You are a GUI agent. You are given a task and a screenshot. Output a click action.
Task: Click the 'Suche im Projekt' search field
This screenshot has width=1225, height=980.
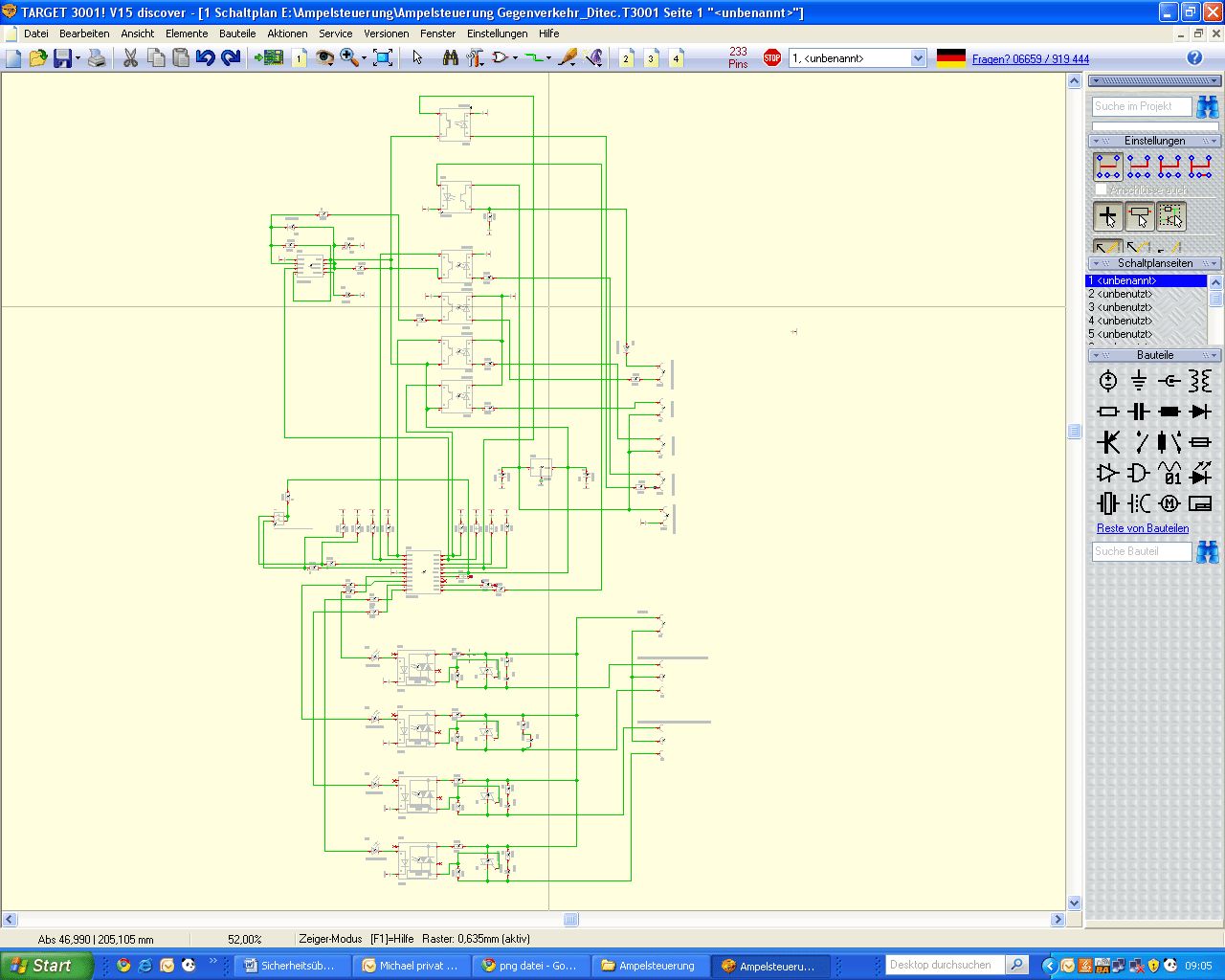pos(1141,106)
